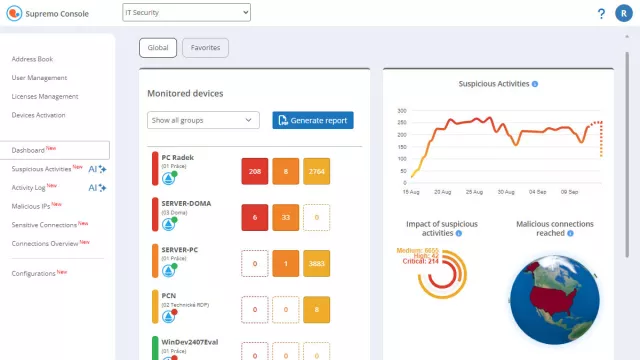Click SERVER-DOMA red 6 tile

click(255, 218)
